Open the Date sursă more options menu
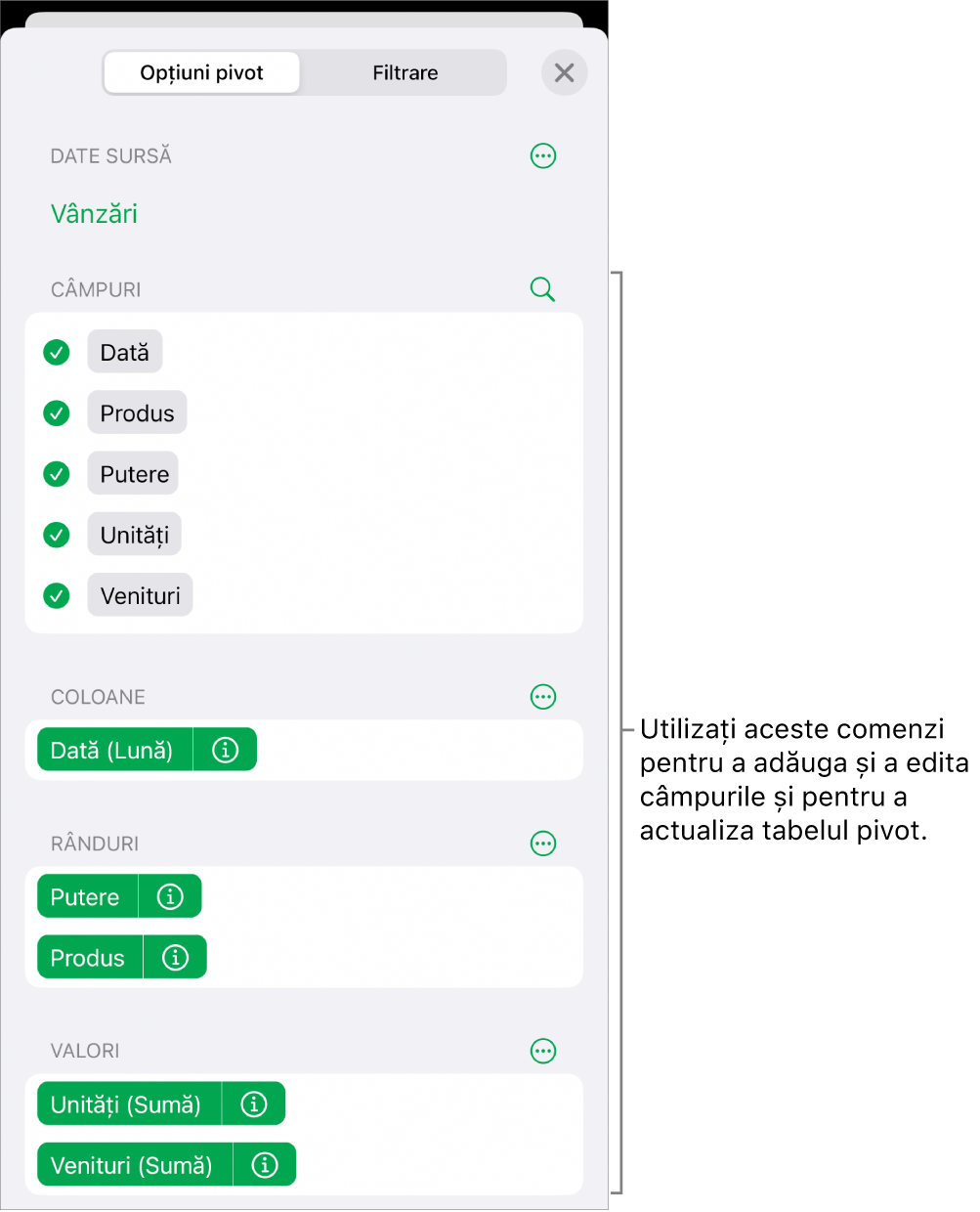The width and height of the screenshot is (980, 1212). coord(543,156)
